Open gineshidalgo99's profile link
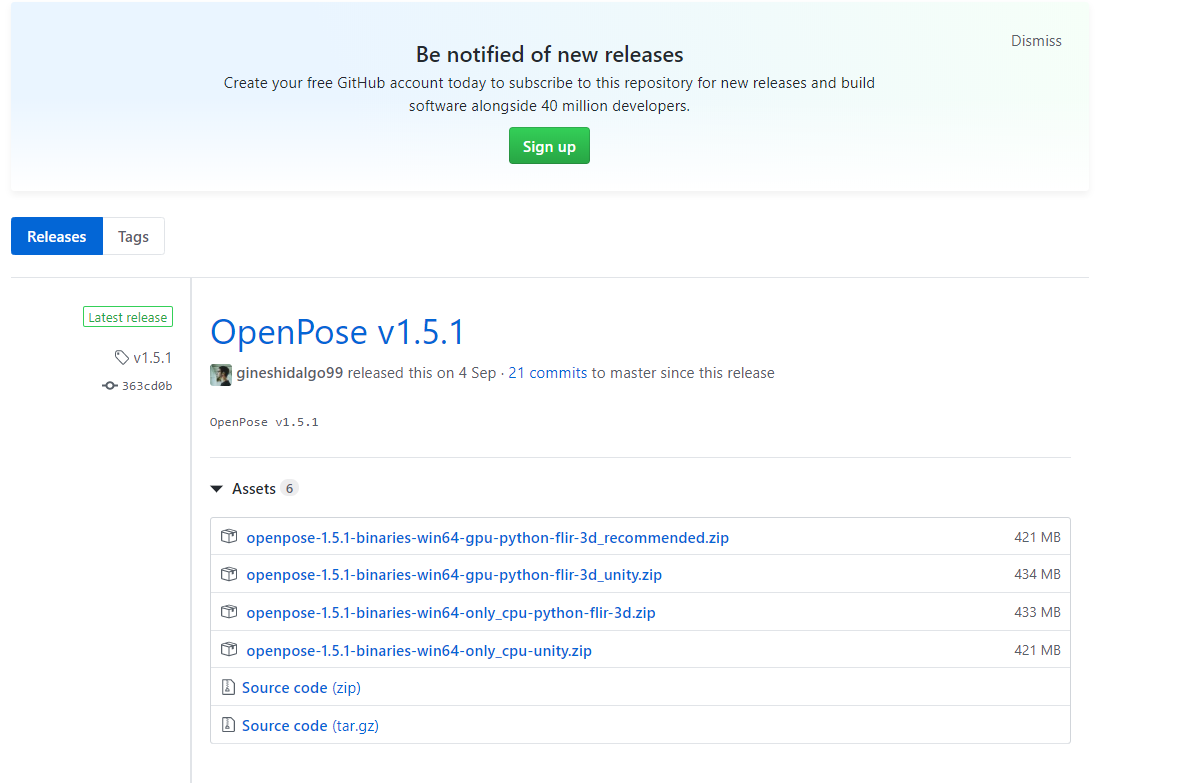The width and height of the screenshot is (1188, 783). pos(289,373)
